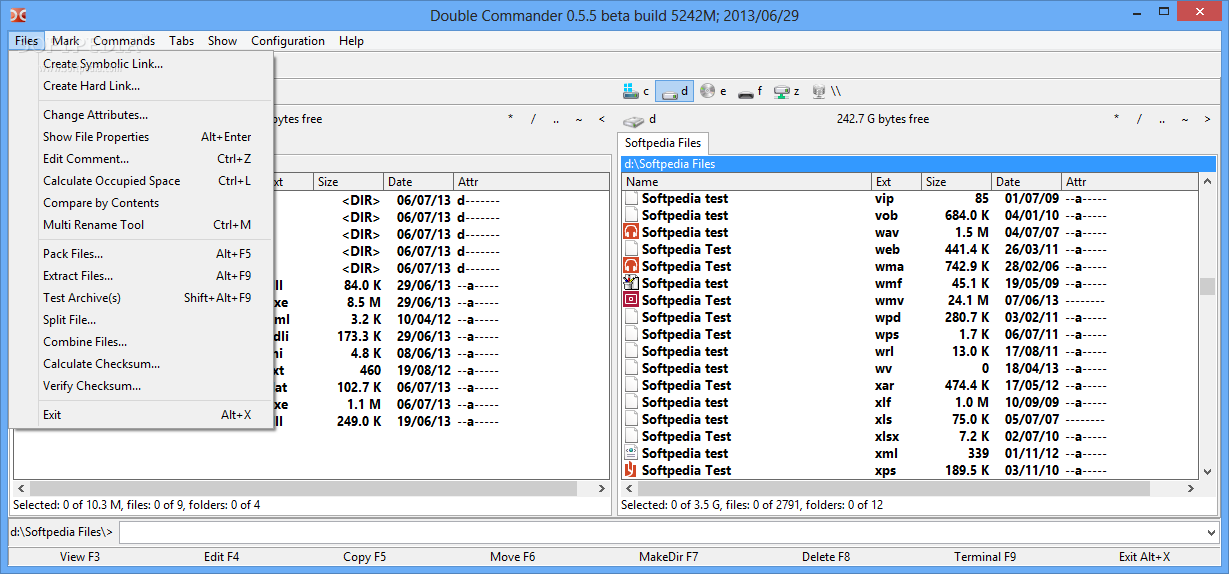Screen dimensions: 1229x574
Task: Open the Configuration menu
Action: point(288,41)
